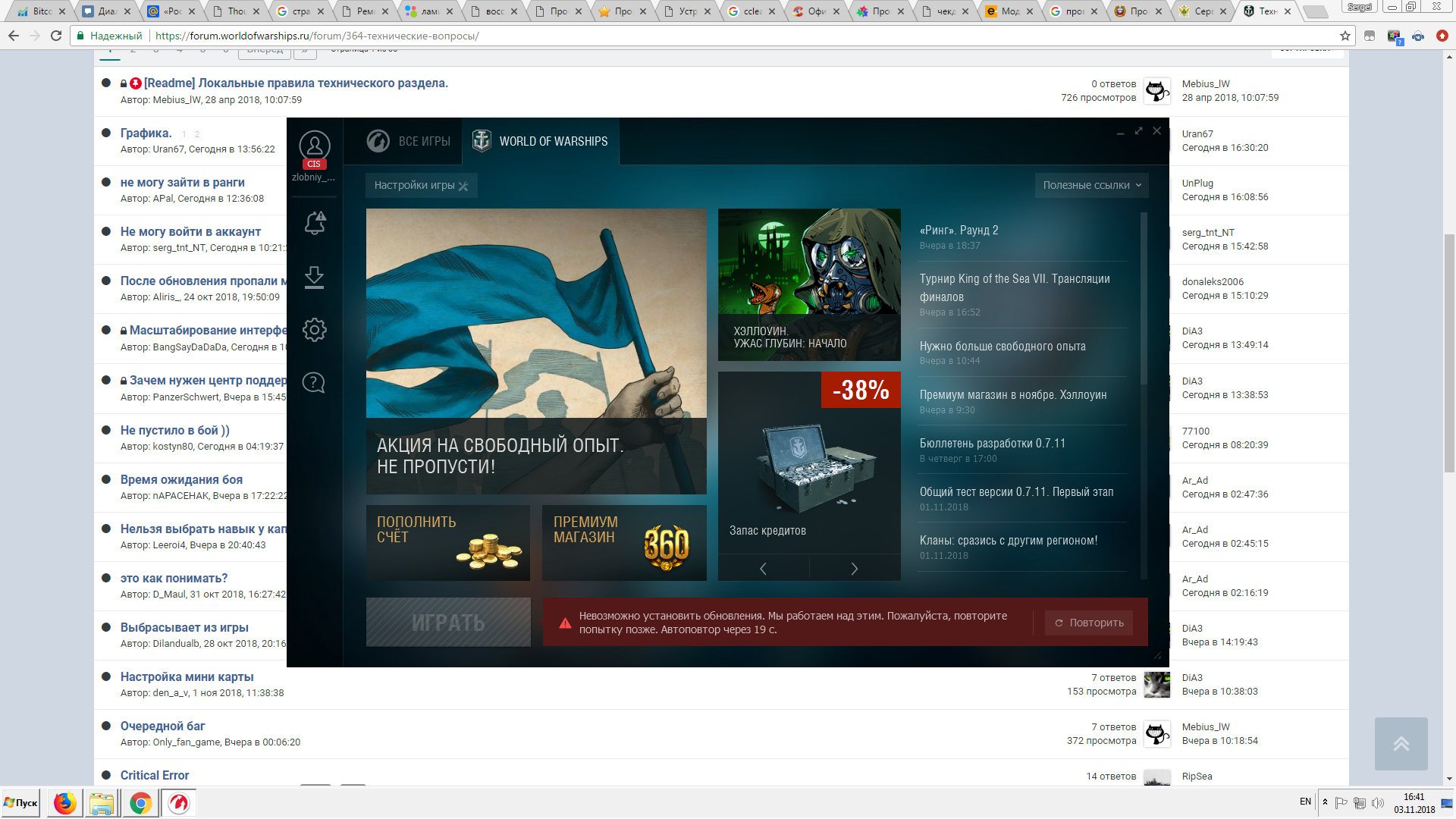Click the All Games tab icon
The width and height of the screenshot is (1456, 819).
(x=378, y=141)
